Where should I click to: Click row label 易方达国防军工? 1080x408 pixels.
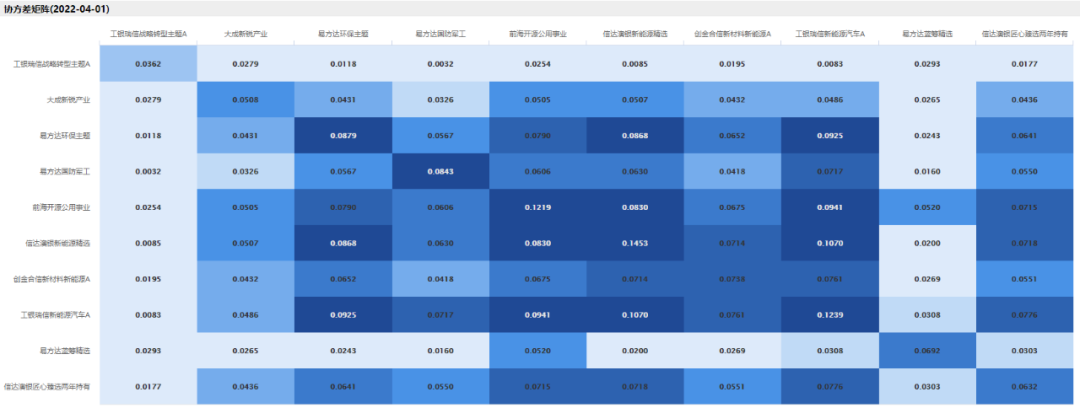(x=66, y=171)
